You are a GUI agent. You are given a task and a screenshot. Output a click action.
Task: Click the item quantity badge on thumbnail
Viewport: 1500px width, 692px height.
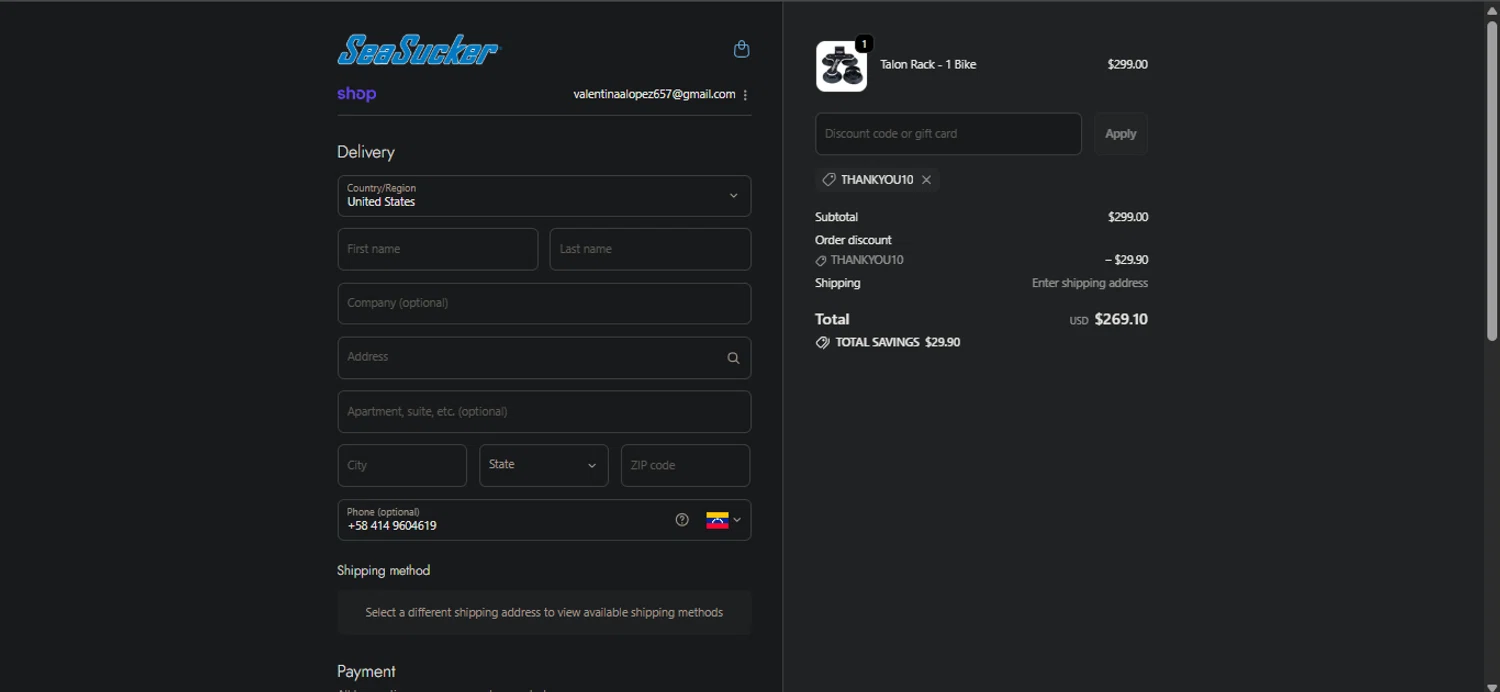click(864, 44)
